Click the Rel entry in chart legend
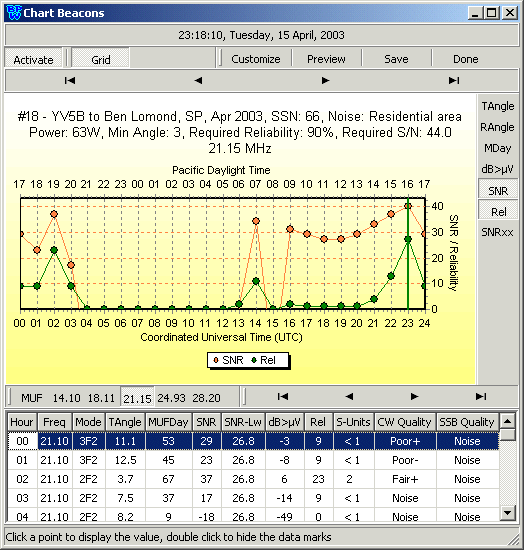The image size is (524, 550). click(x=264, y=360)
